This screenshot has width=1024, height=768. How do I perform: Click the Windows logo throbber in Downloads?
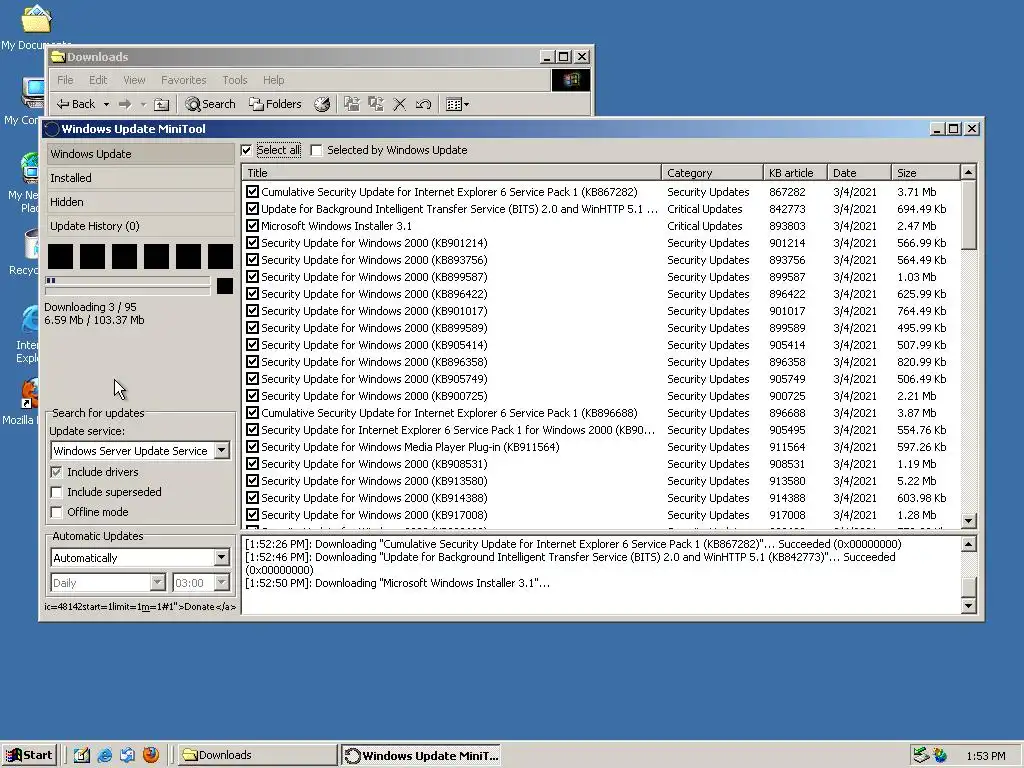click(571, 80)
